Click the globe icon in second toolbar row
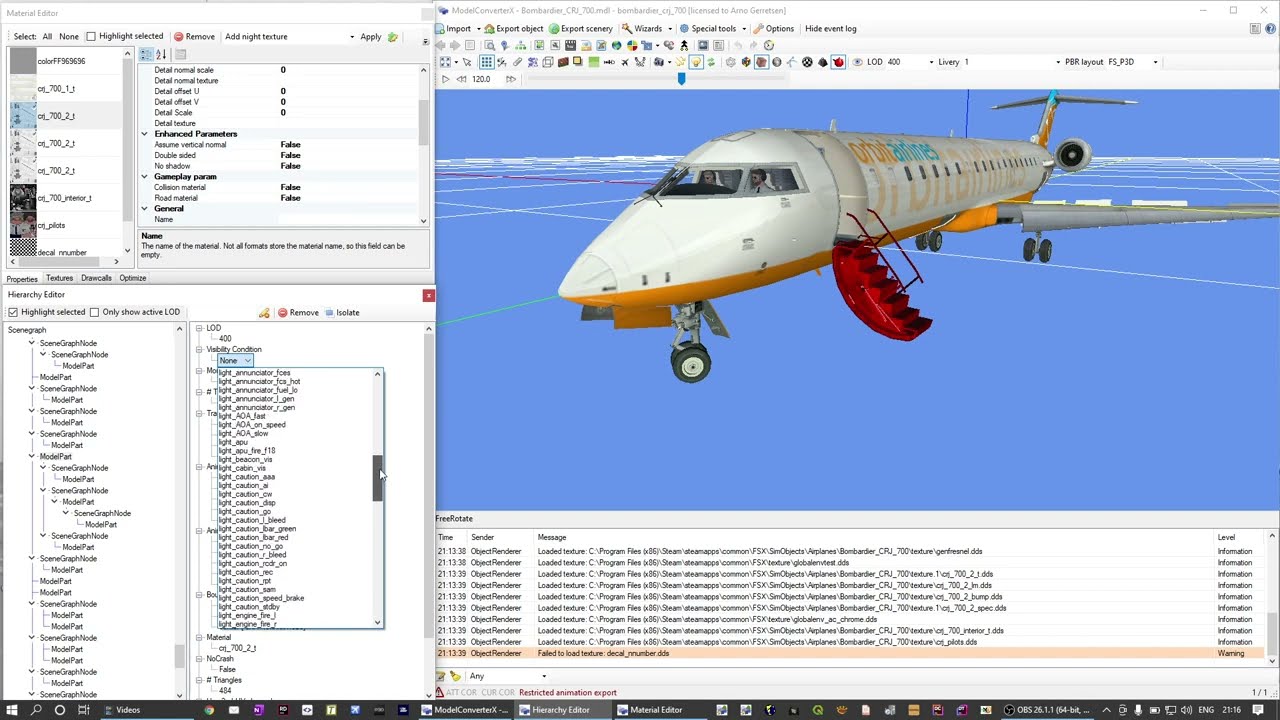 [616, 45]
